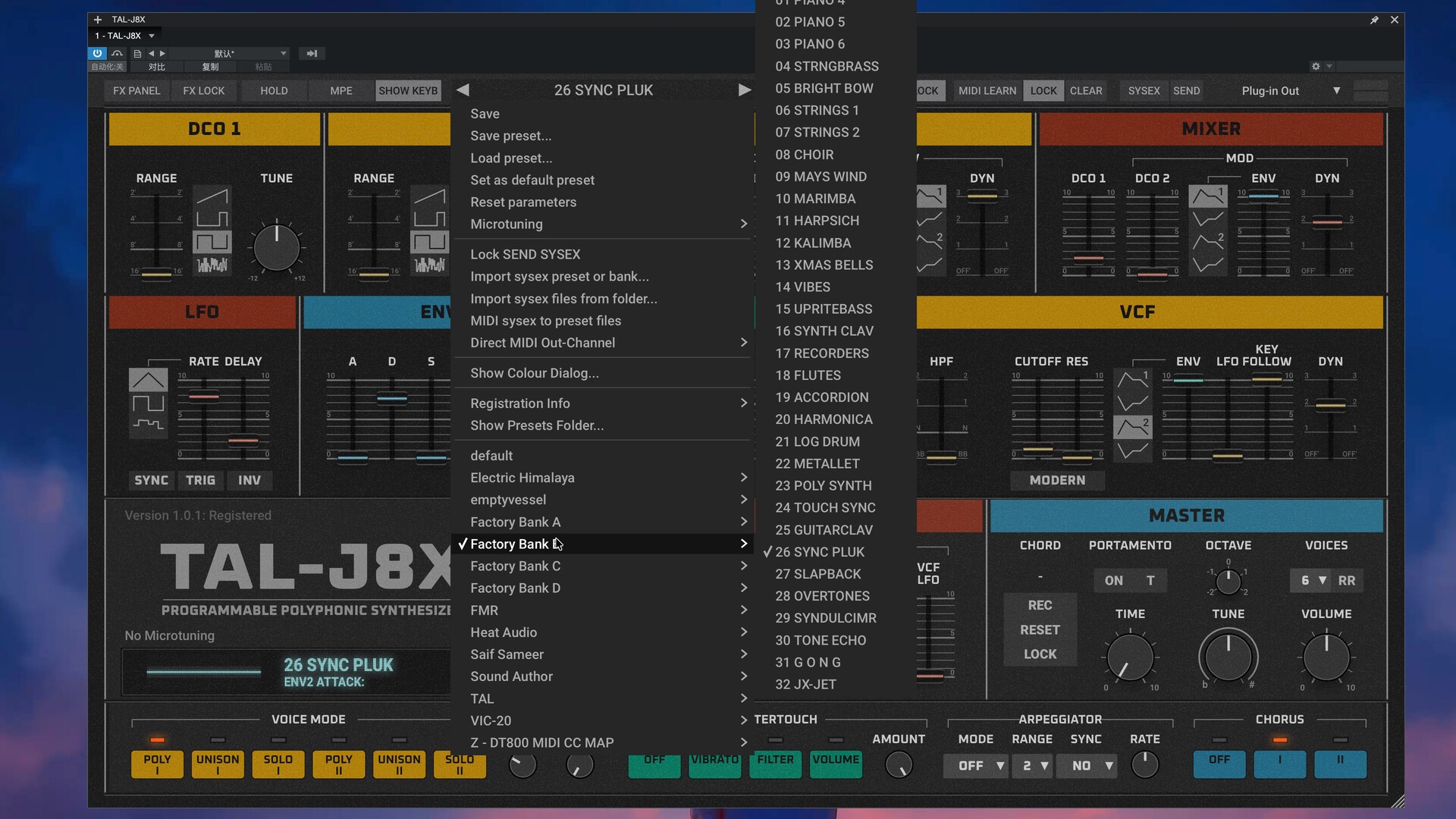Toggle LFO SYNC switch
Viewport: 1456px width, 819px height.
(151, 480)
